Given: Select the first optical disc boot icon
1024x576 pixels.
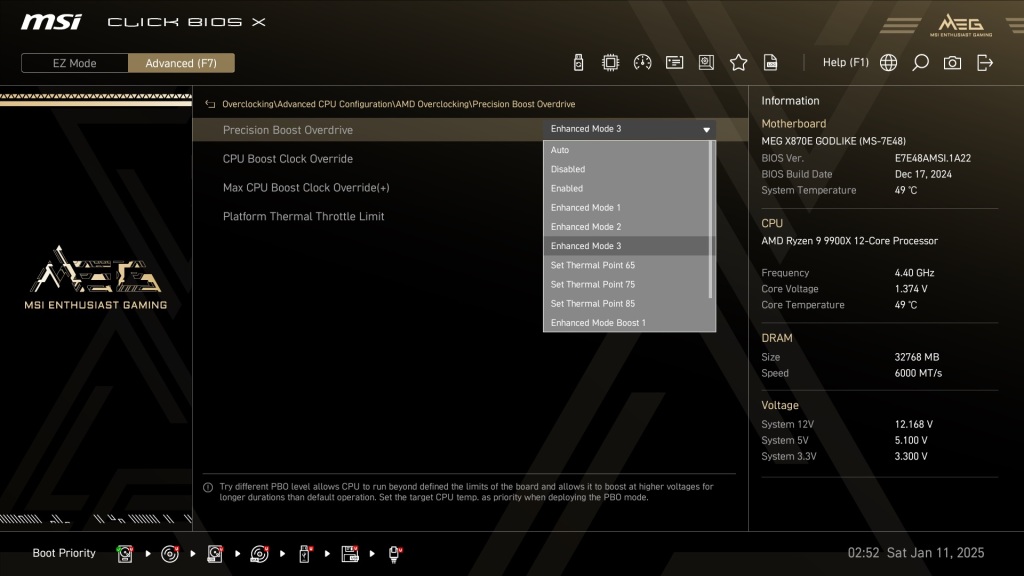Looking at the screenshot, I should 170,554.
